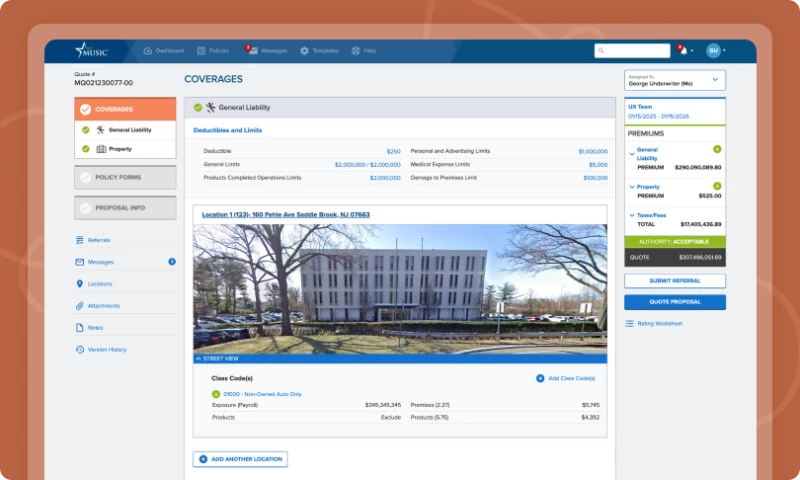Click the Dashboard gauge icon
This screenshot has width=800, height=480.
[x=148, y=51]
